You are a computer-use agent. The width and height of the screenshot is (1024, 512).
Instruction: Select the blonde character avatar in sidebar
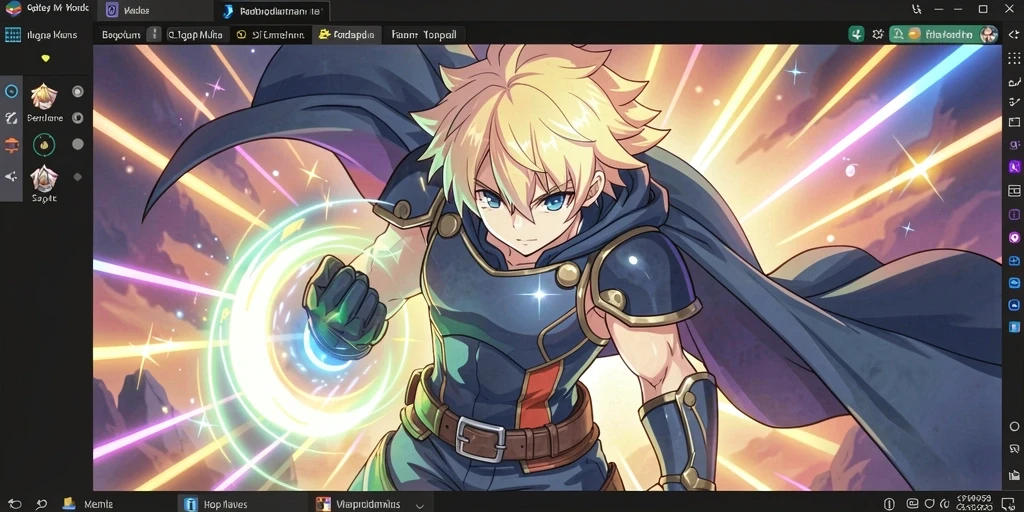click(44, 97)
